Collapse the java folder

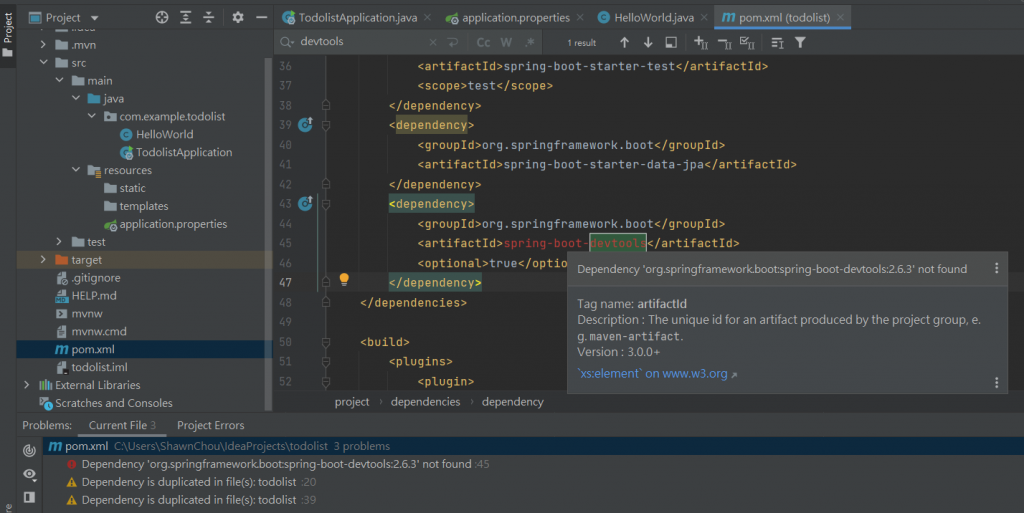(x=76, y=98)
